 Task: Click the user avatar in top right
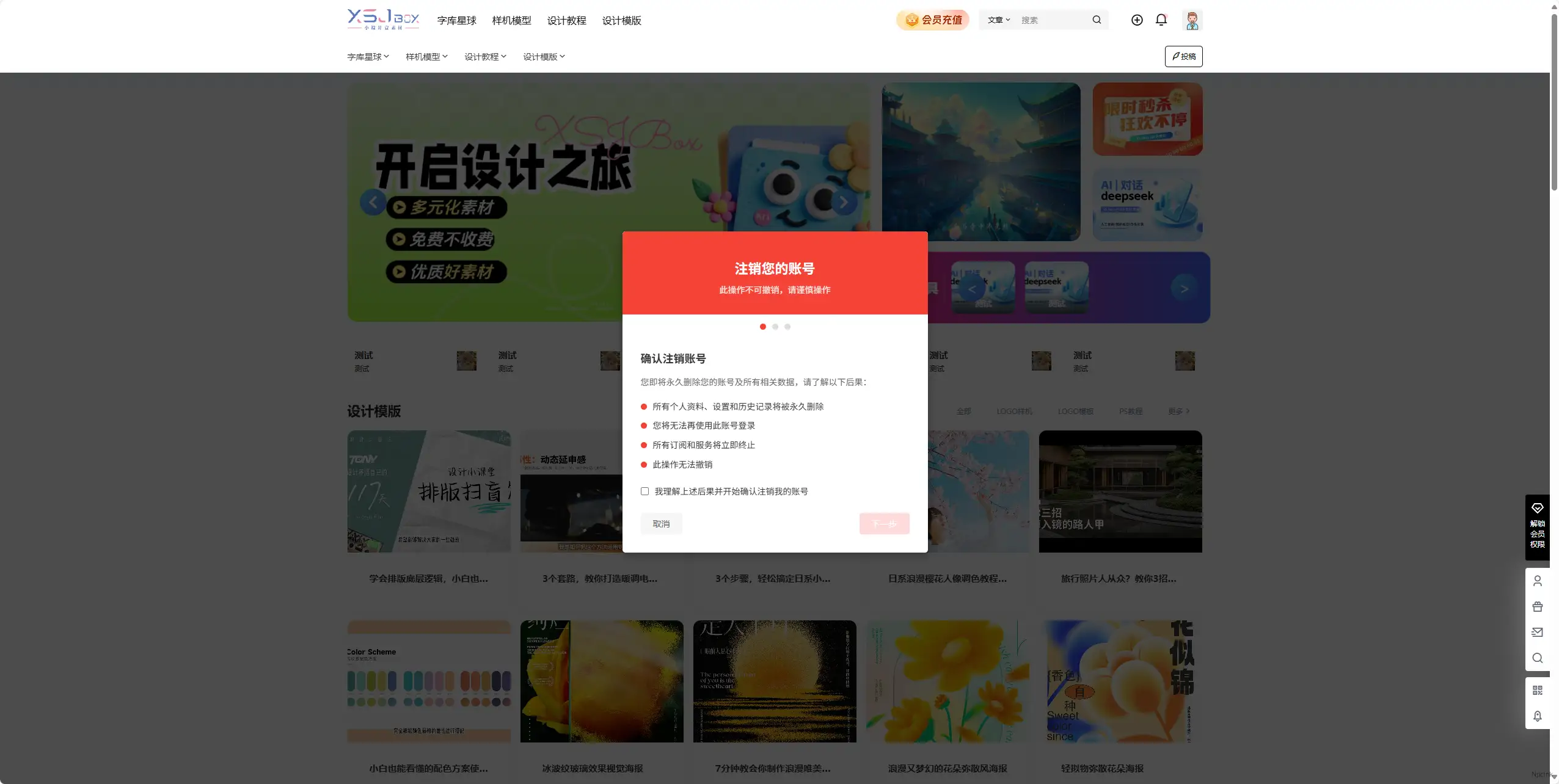1191,20
